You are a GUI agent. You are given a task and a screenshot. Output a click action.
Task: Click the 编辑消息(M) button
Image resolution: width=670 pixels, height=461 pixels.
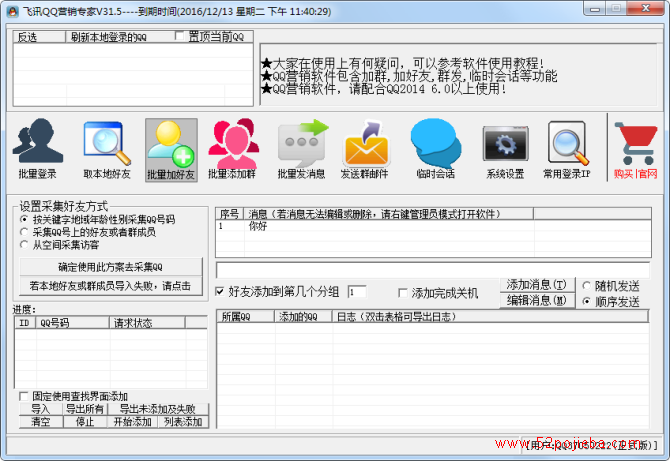tap(537, 300)
